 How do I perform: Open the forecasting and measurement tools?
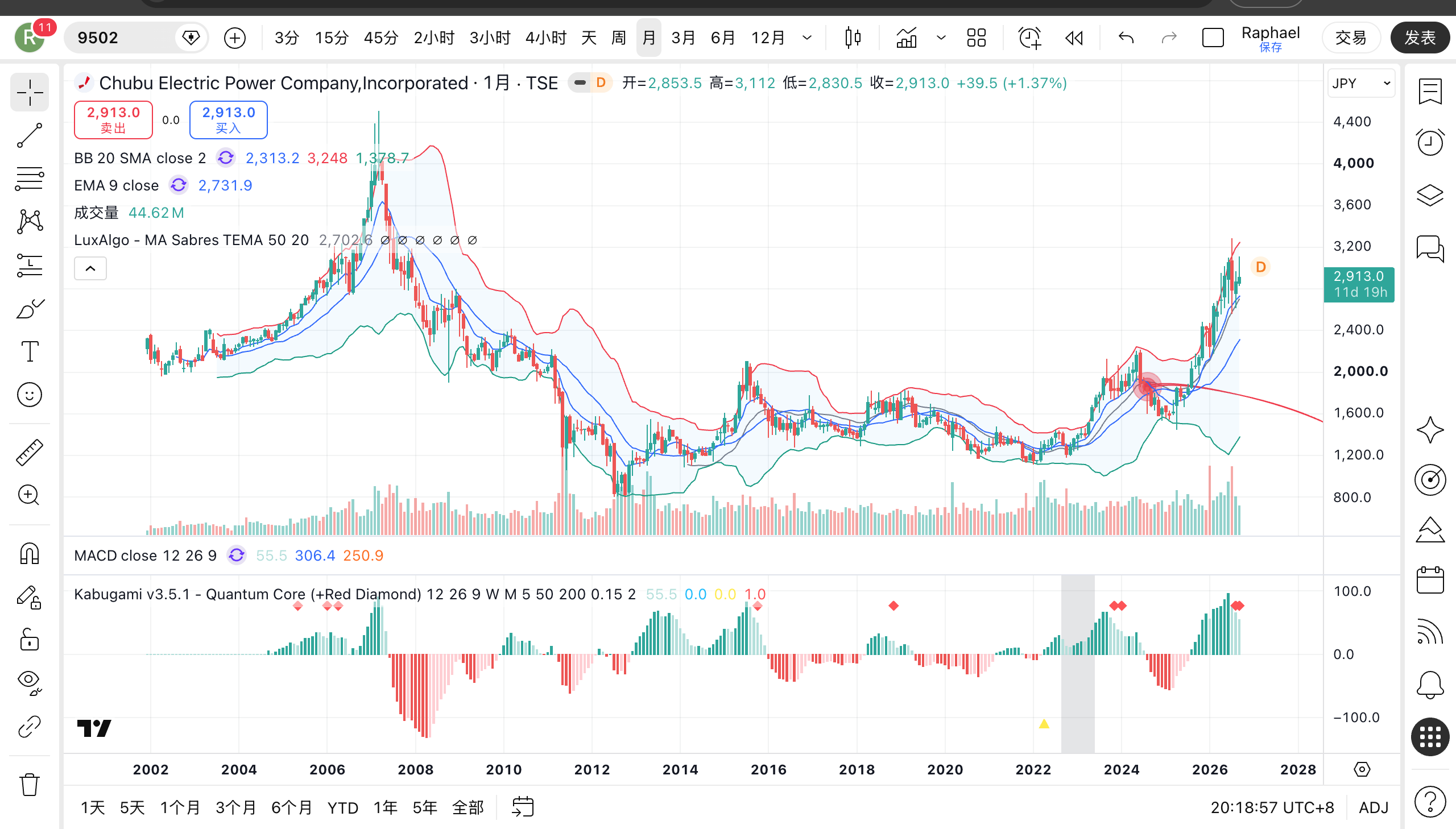click(30, 266)
